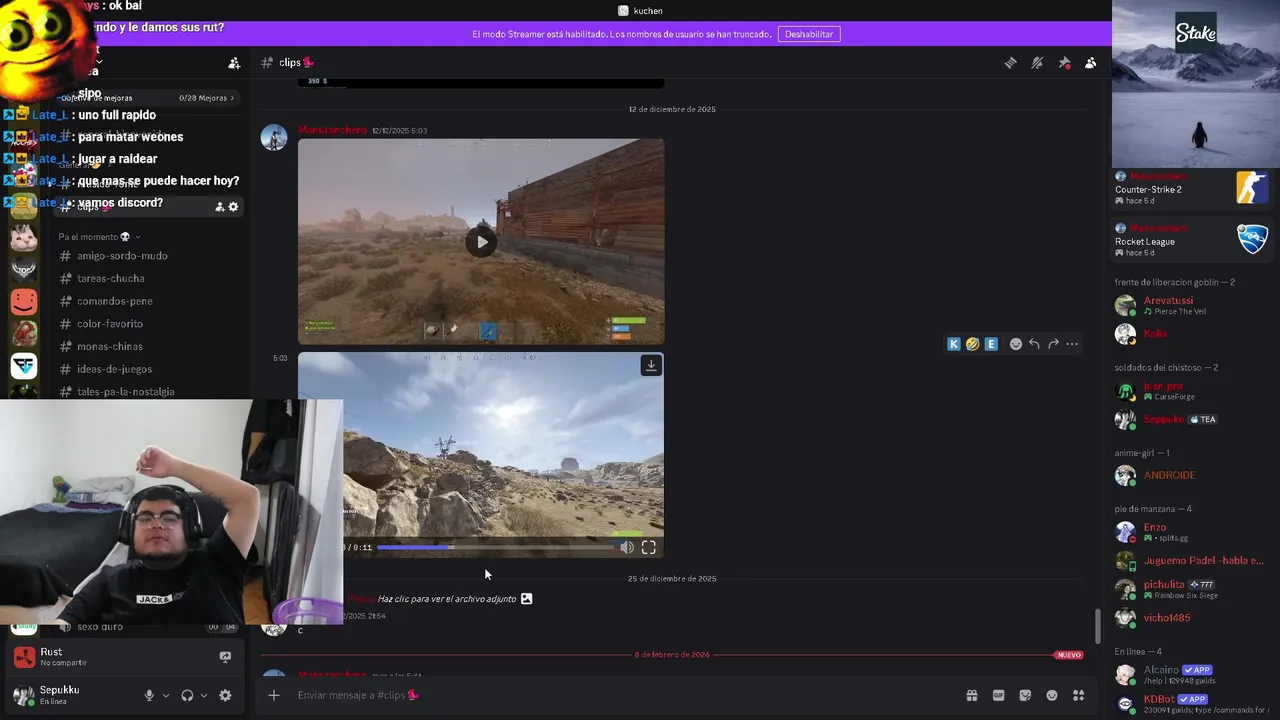Toggle the member list panel

pyautogui.click(x=1091, y=63)
